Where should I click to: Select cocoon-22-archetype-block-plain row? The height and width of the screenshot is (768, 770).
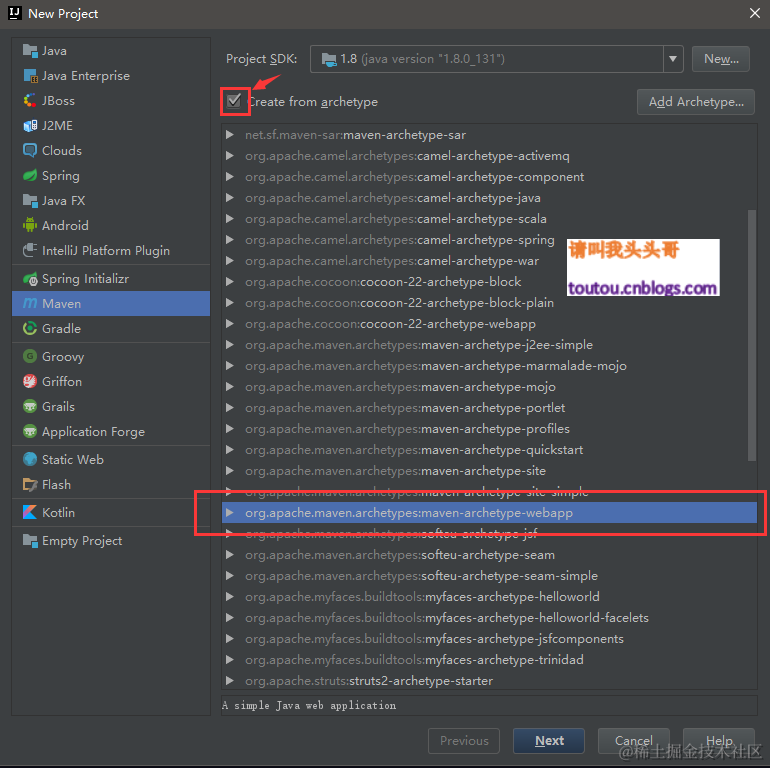pyautogui.click(x=489, y=303)
